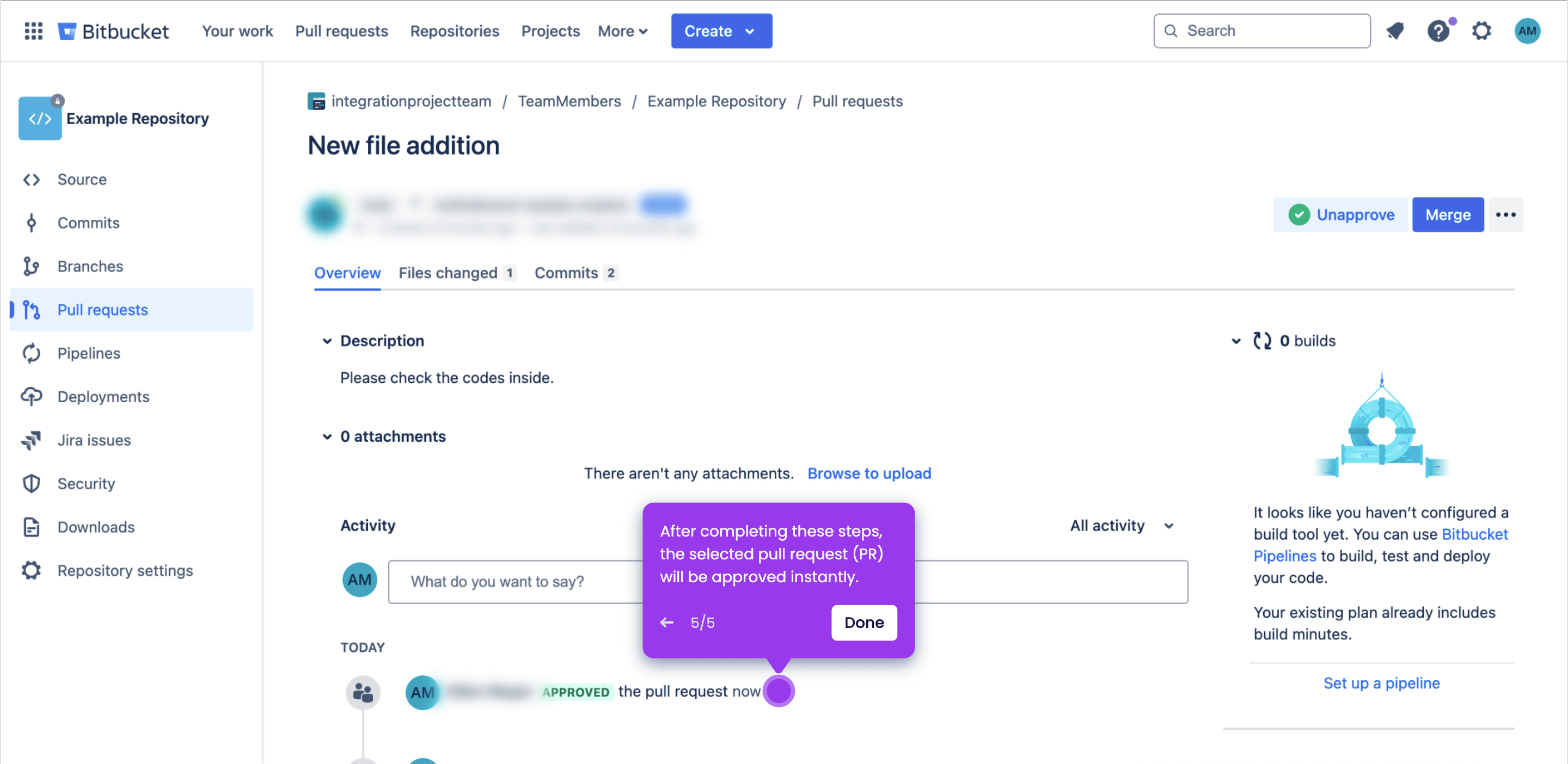Collapse the Description section chevron
The width and height of the screenshot is (1568, 764).
(x=327, y=341)
